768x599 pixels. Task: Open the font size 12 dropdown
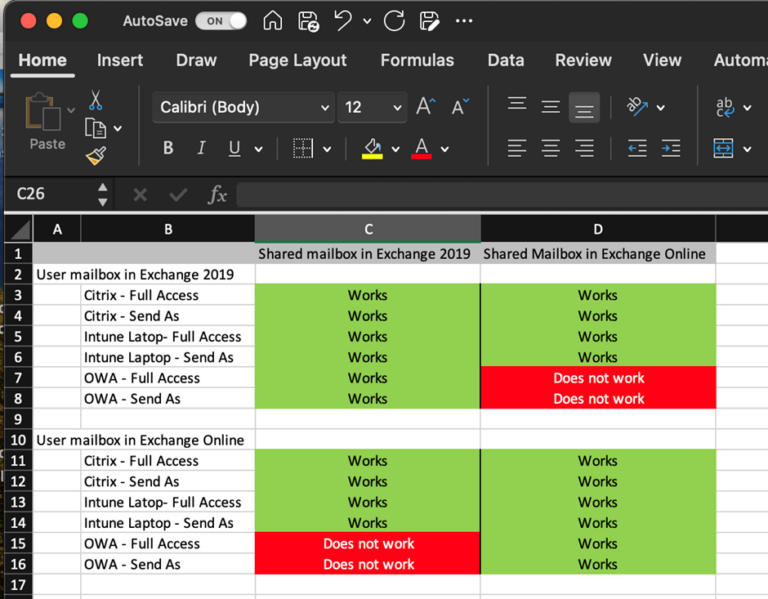399,107
